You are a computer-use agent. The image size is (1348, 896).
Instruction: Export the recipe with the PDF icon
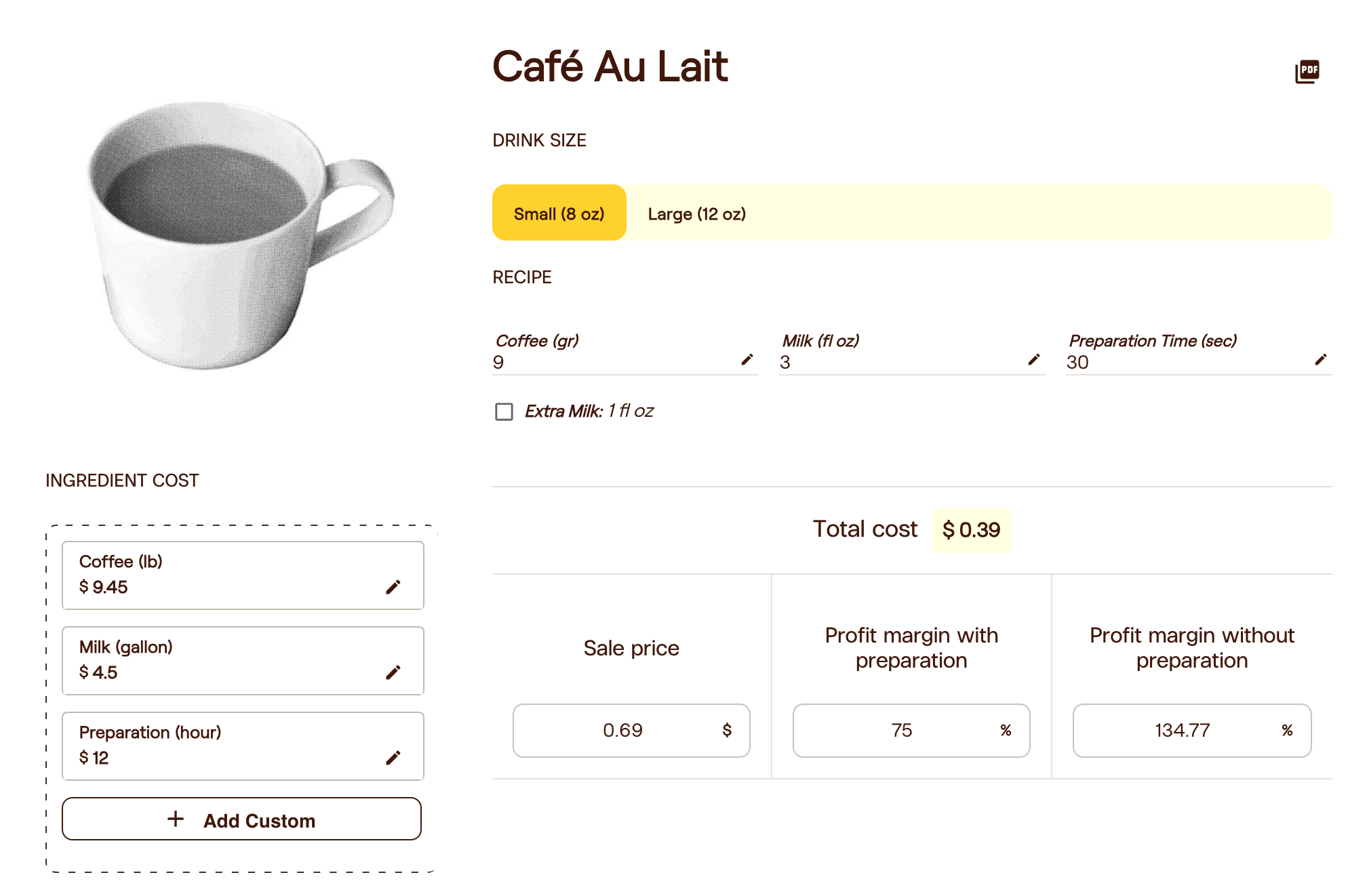[x=1307, y=70]
